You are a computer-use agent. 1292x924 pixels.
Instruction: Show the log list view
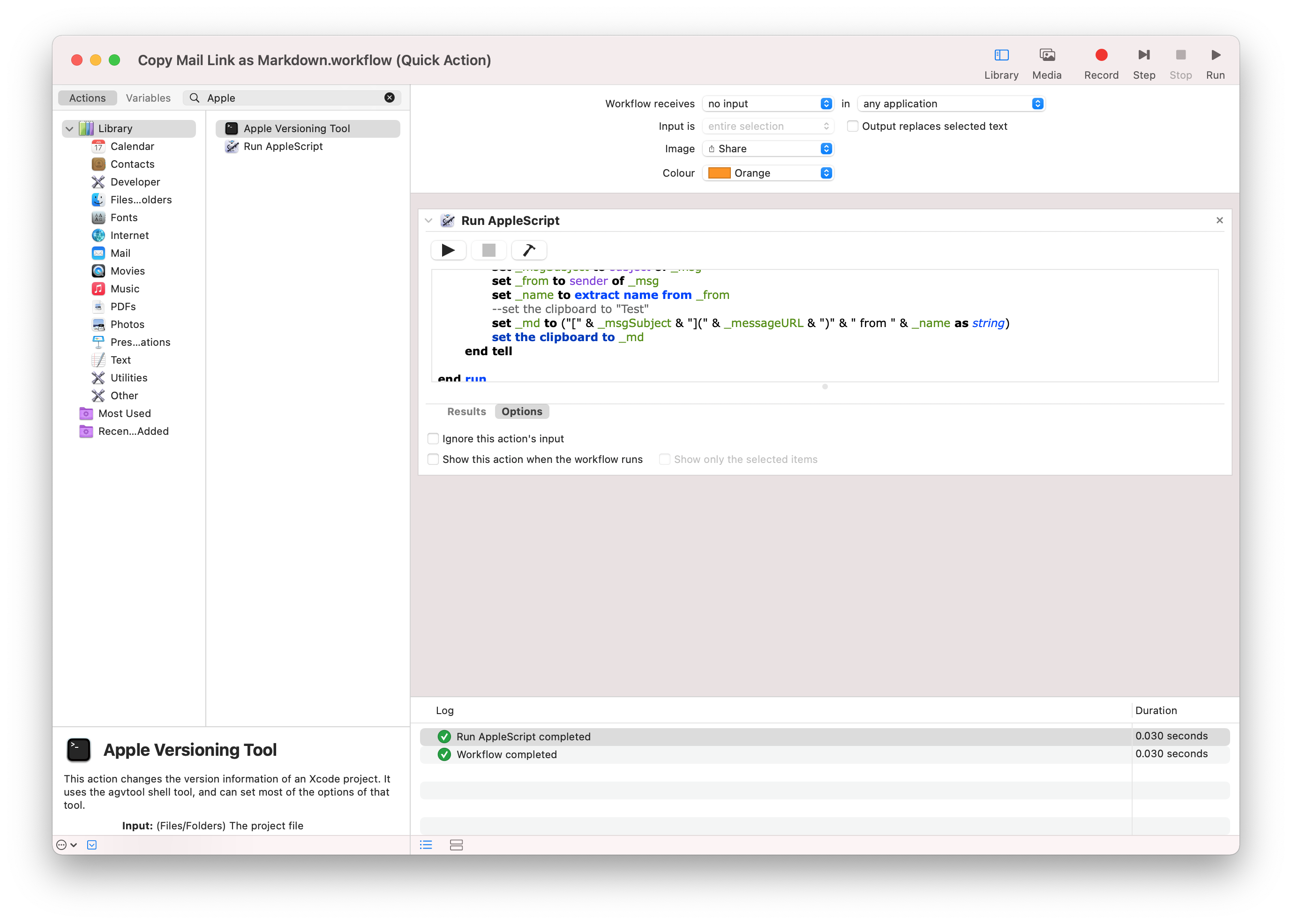tap(426, 845)
